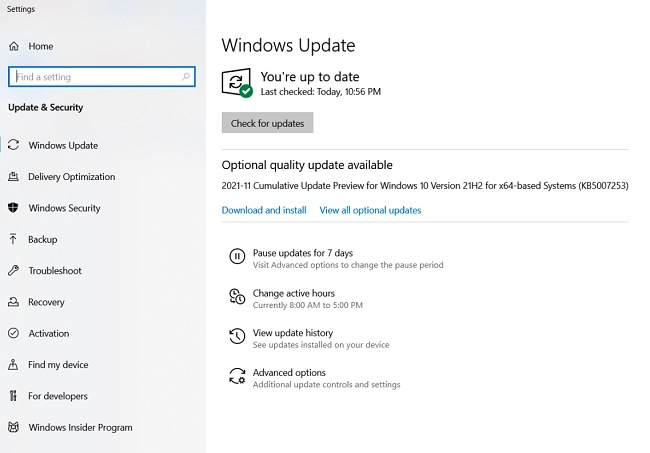Click the Backup arrow icon

tap(13, 239)
